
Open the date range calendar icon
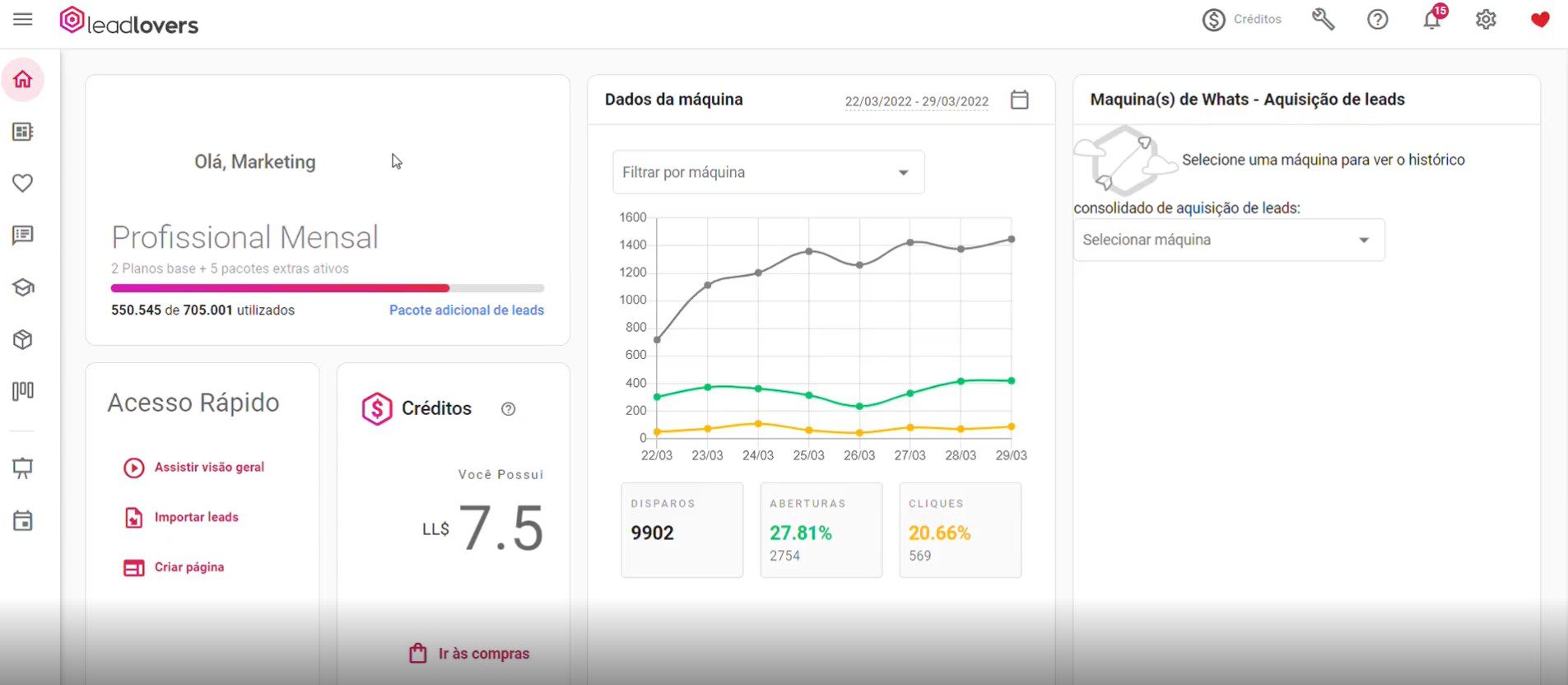(x=1020, y=100)
